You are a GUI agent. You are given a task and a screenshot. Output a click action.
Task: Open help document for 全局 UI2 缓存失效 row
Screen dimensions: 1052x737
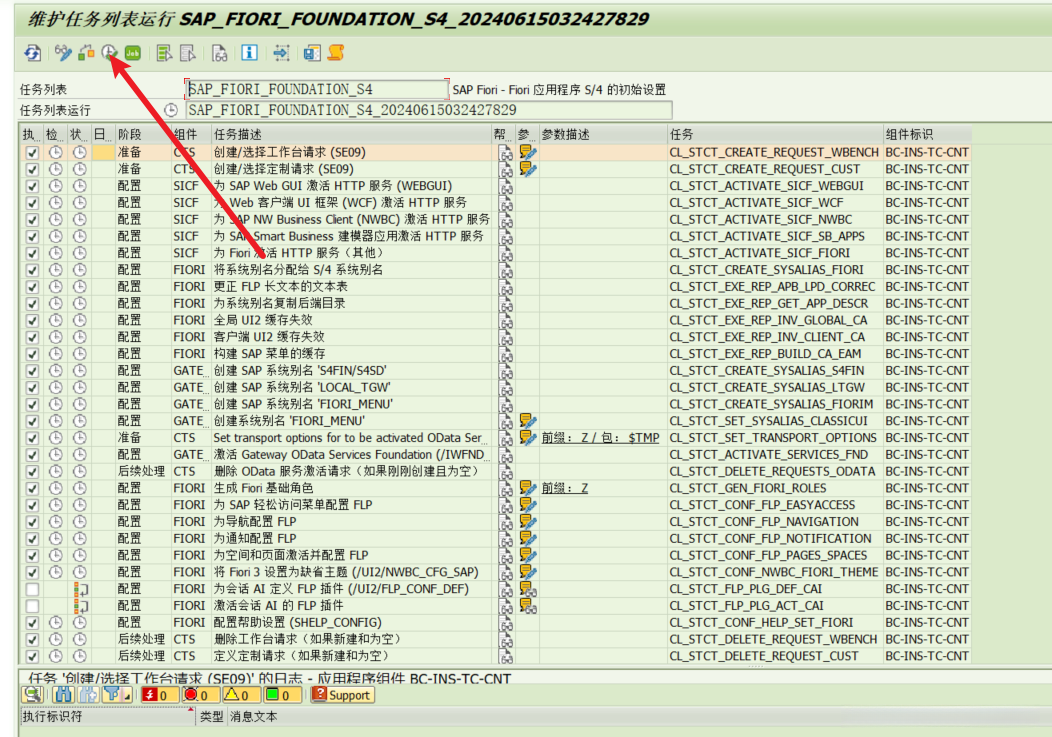(506, 321)
